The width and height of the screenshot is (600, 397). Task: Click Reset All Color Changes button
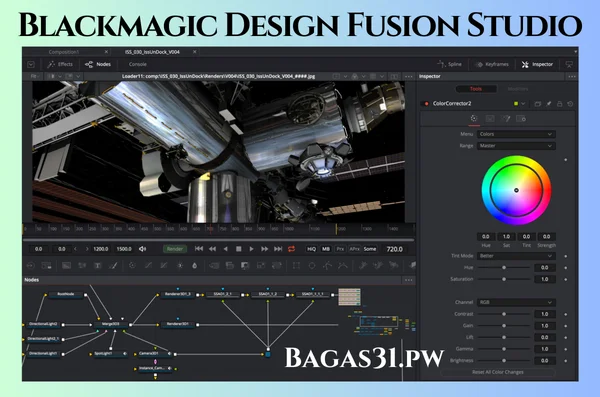coord(497,372)
